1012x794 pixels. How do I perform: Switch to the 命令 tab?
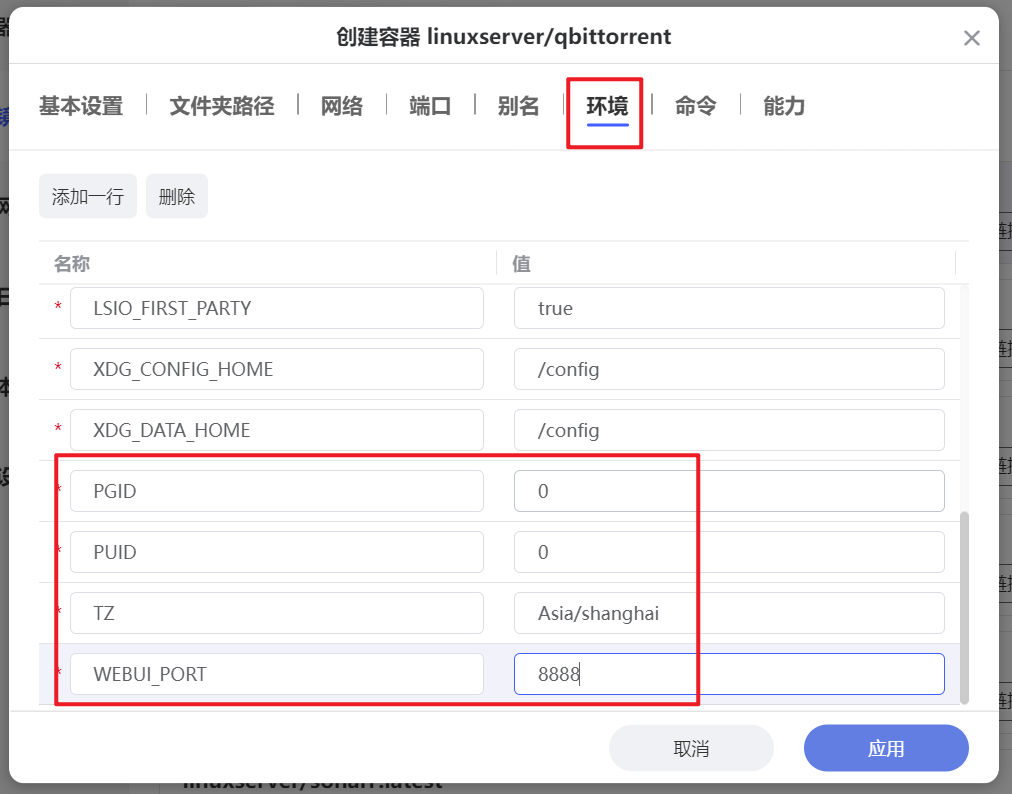(696, 106)
